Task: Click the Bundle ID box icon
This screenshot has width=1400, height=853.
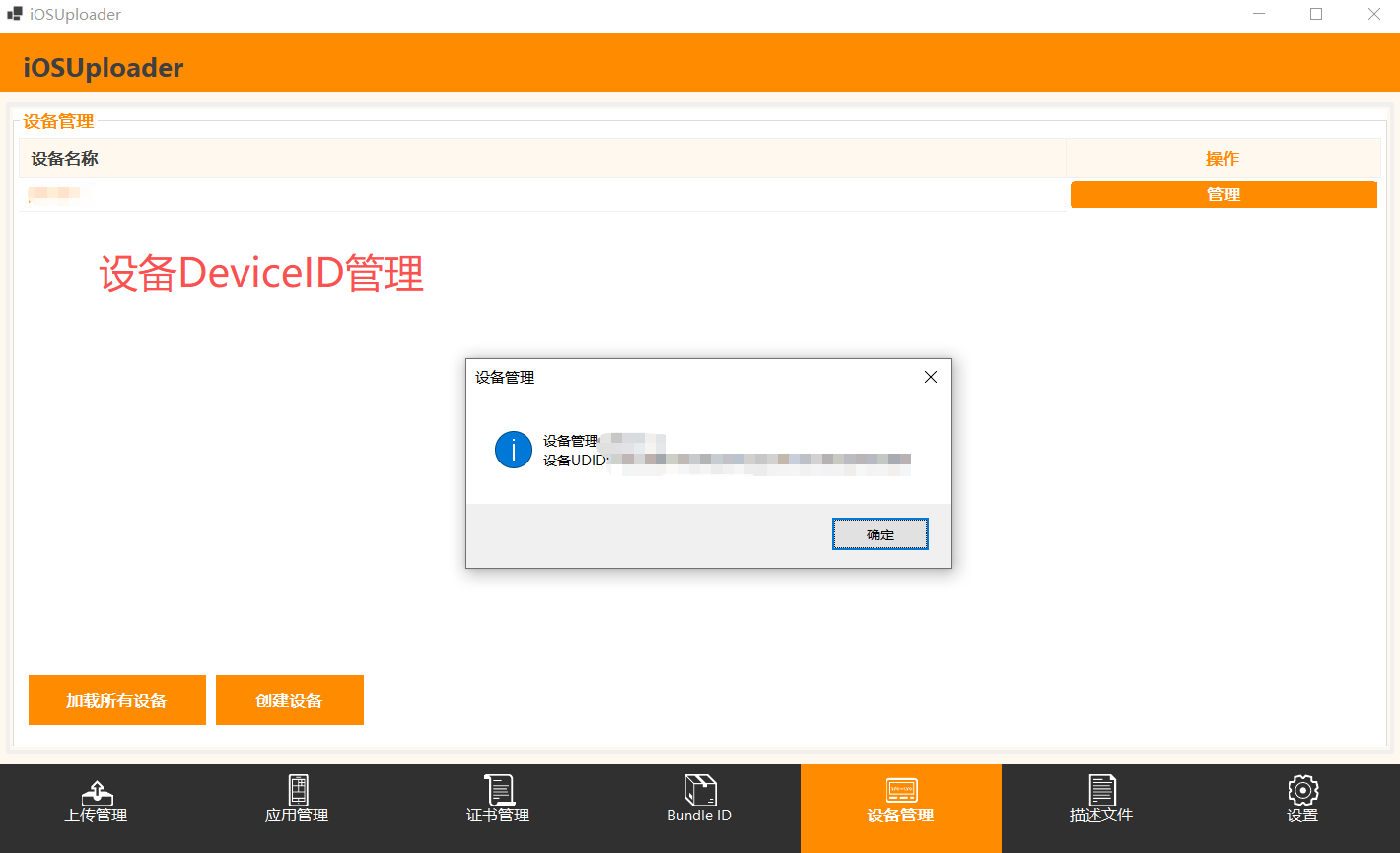Action: [700, 790]
